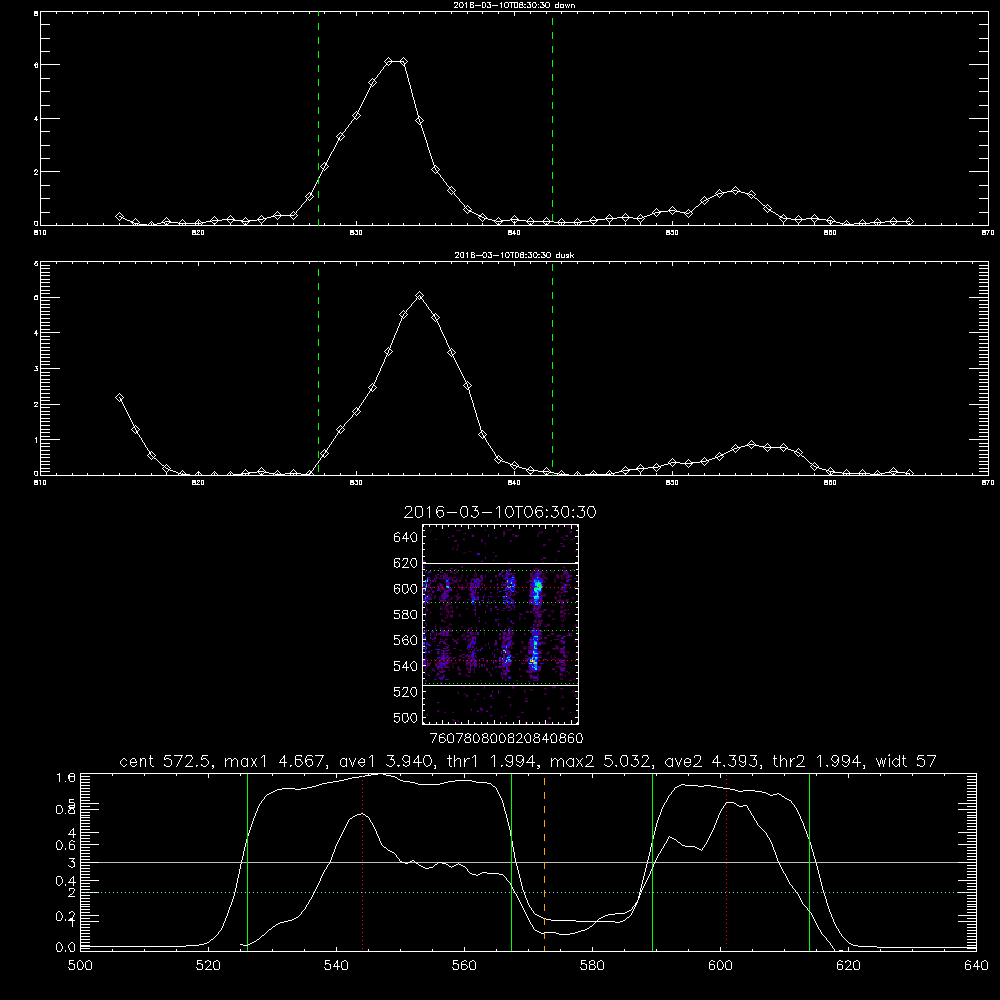
Task: Click dawn plot x-axis label 860
Action: 830,233
